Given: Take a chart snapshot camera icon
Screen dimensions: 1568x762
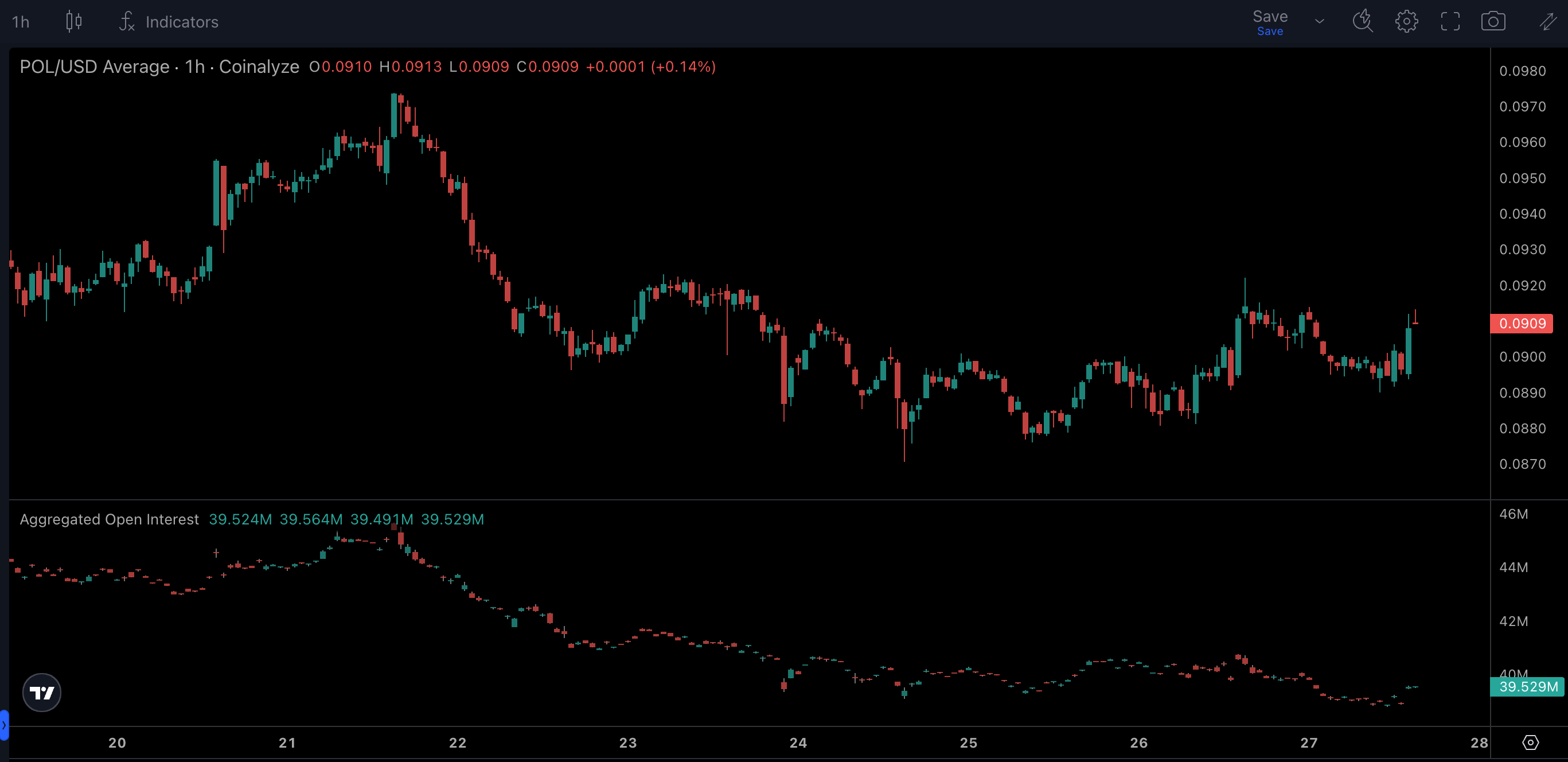Looking at the screenshot, I should tap(1493, 22).
